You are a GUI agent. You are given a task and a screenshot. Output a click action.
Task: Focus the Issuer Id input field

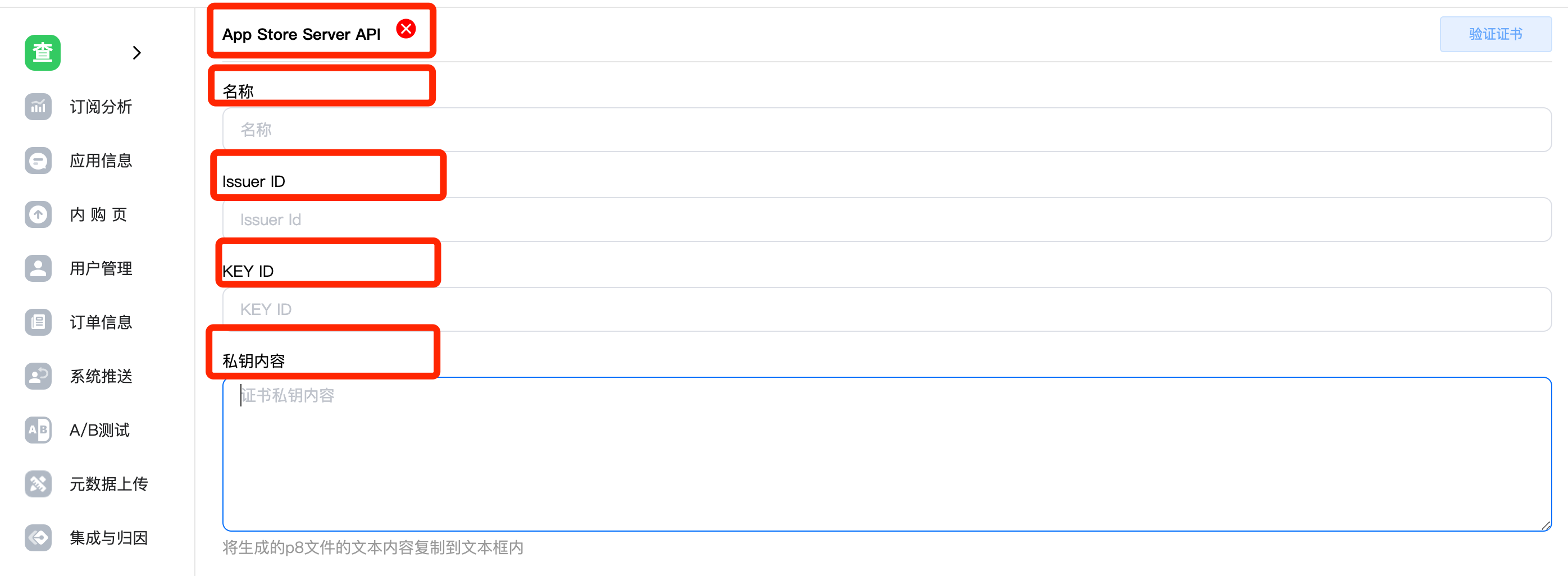click(883, 219)
